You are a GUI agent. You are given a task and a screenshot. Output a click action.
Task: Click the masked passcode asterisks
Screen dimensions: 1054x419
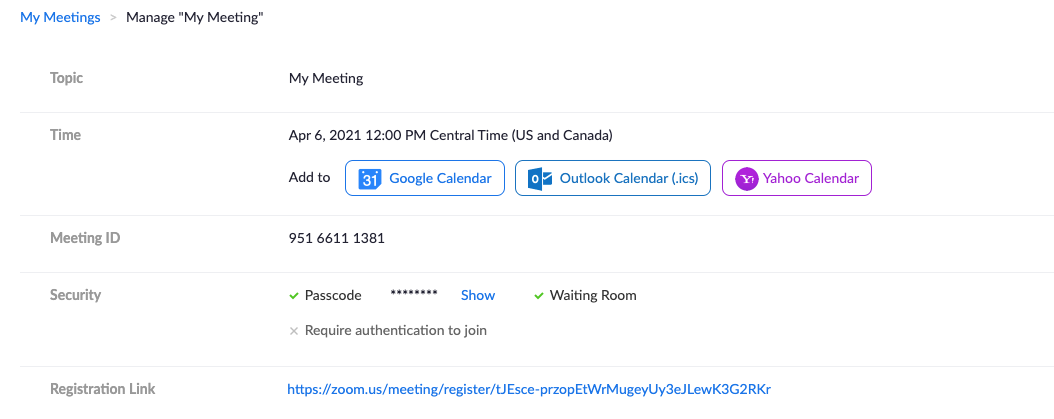(x=414, y=294)
